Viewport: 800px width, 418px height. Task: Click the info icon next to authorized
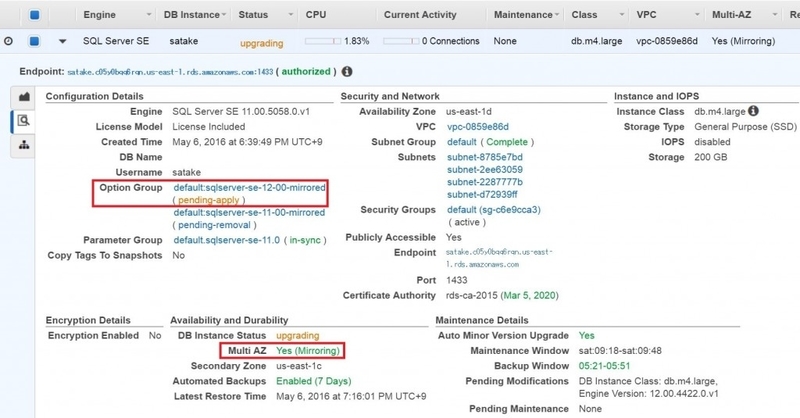[x=347, y=71]
